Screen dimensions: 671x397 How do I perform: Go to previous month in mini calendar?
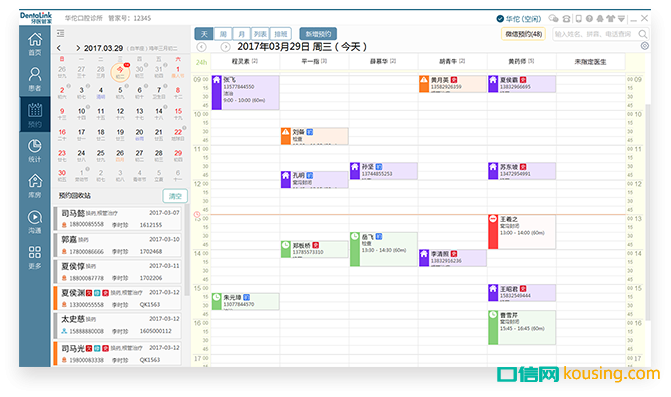pyautogui.click(x=59, y=48)
